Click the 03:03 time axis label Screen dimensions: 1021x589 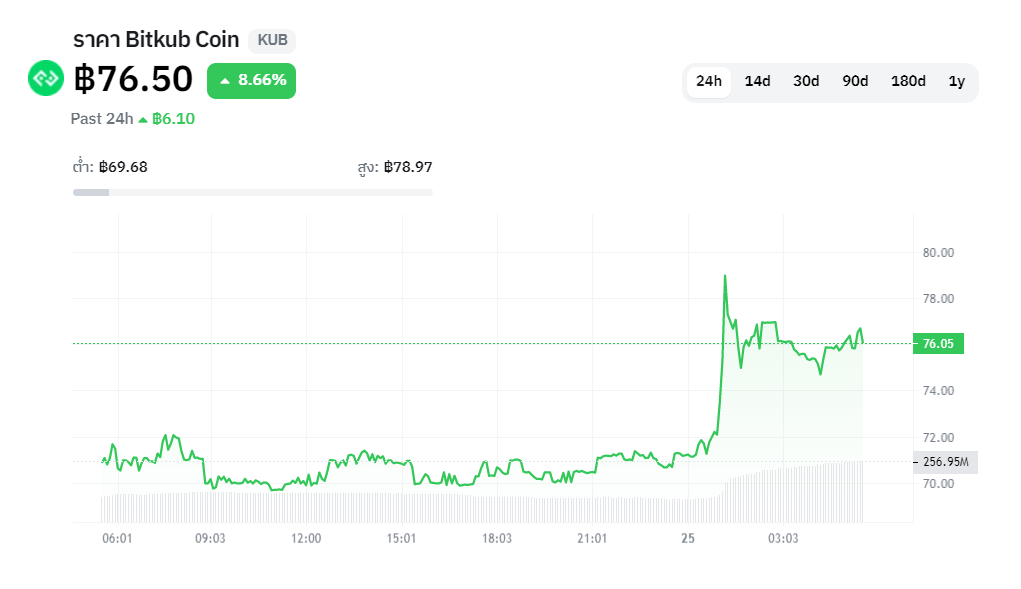click(783, 538)
